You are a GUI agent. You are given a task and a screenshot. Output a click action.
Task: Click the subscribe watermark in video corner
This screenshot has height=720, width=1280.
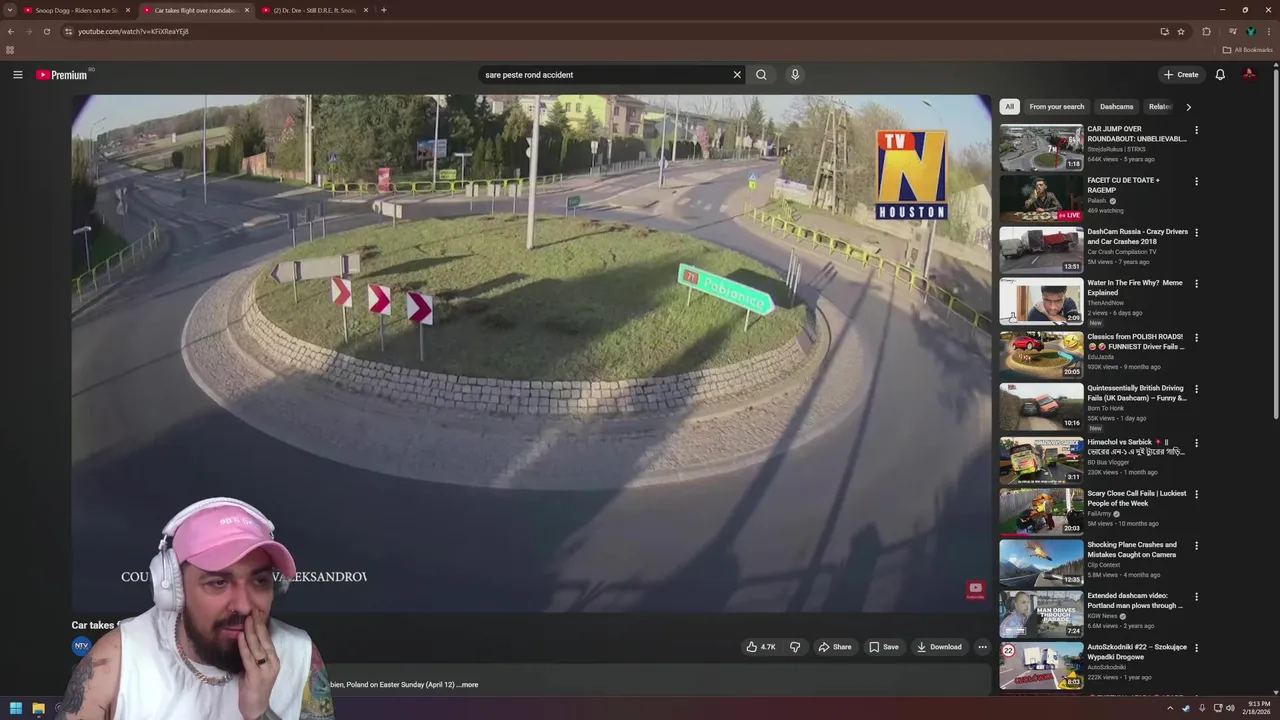coord(975,590)
